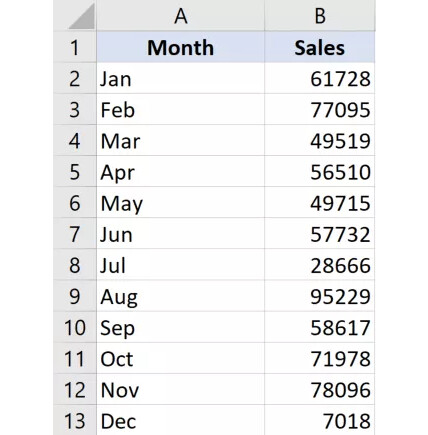Click the sales value 56510
This screenshot has height=435, width=428.
(320, 172)
